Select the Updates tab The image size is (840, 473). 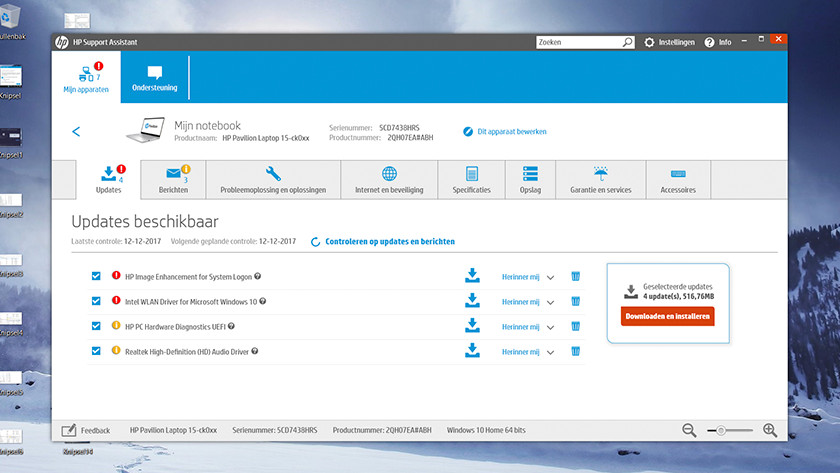point(108,179)
